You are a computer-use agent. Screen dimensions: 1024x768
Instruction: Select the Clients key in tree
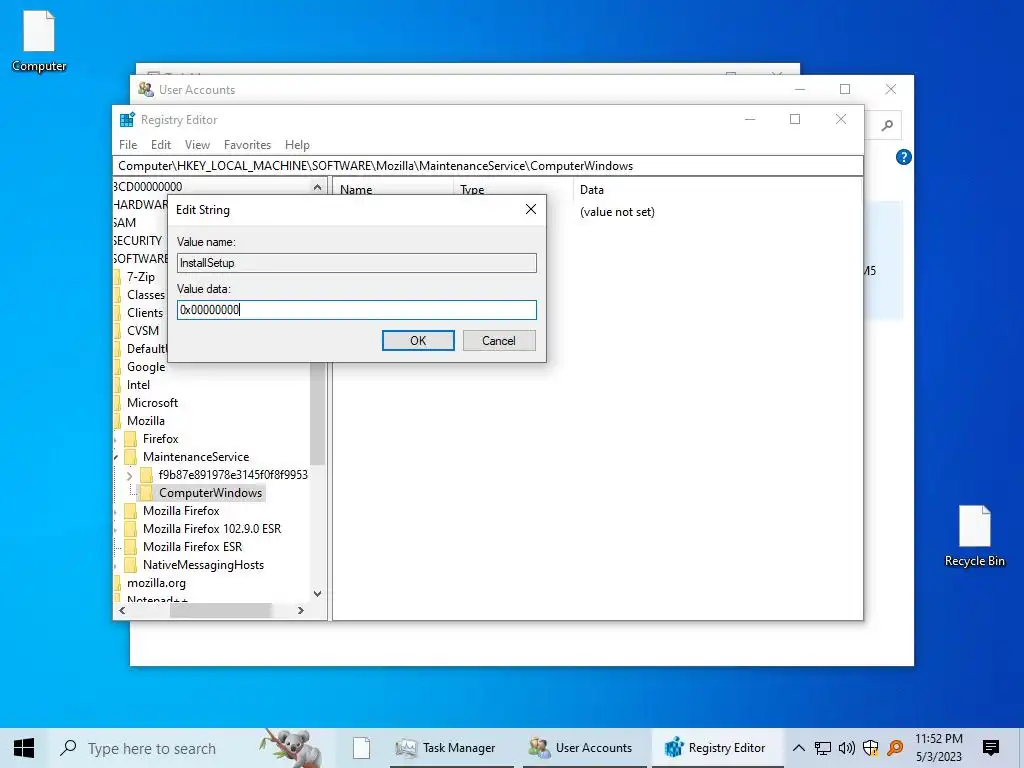pos(145,313)
